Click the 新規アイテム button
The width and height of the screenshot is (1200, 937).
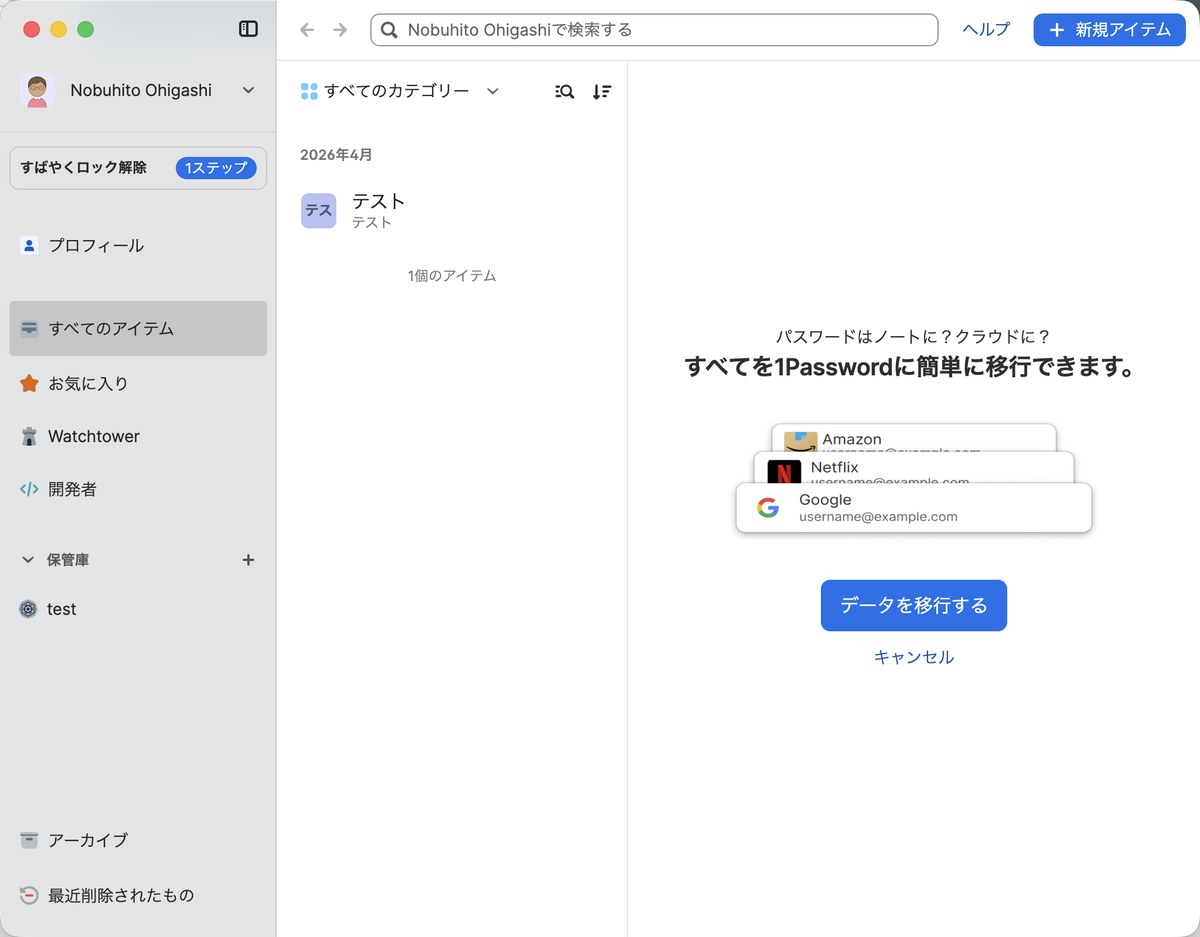pyautogui.click(x=1109, y=30)
